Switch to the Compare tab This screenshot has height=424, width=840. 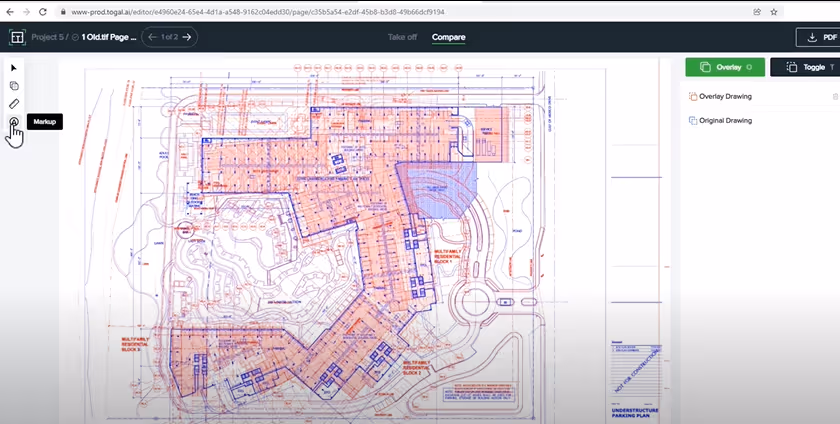click(448, 37)
